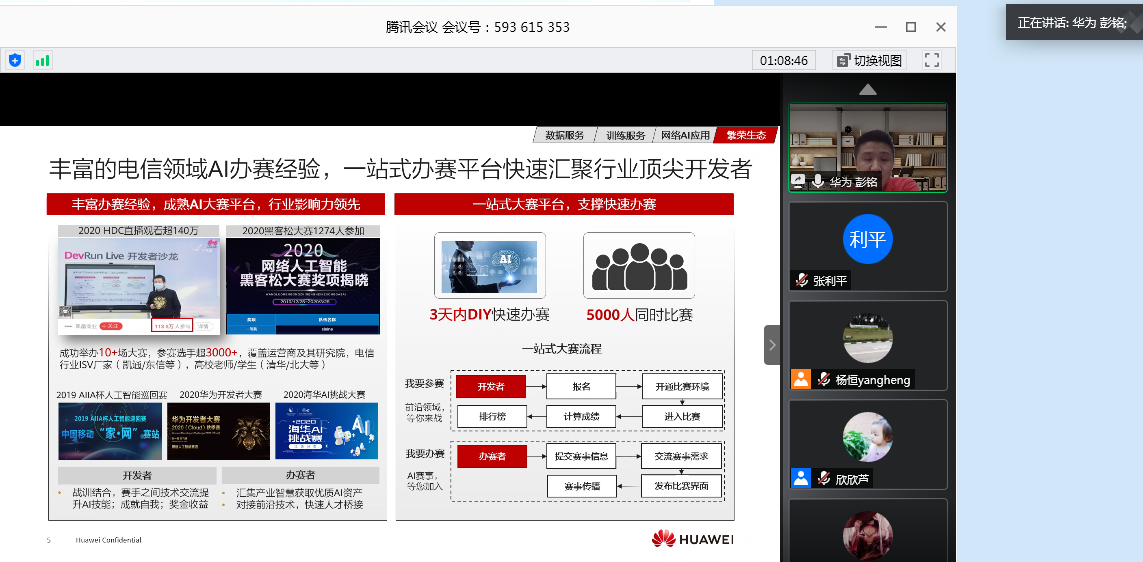Collapse the participant video sidebar
The height and width of the screenshot is (562, 1143).
click(x=772, y=345)
